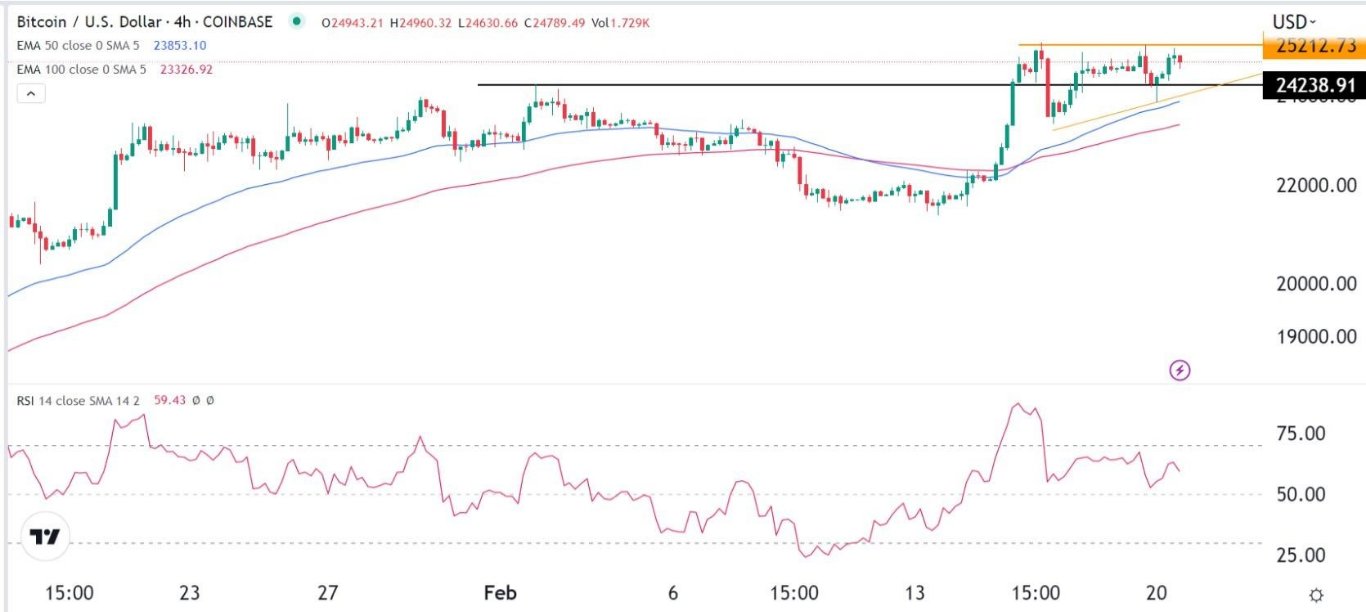Open chart settings gear icon
This screenshot has width=1366, height=612.
(1318, 593)
